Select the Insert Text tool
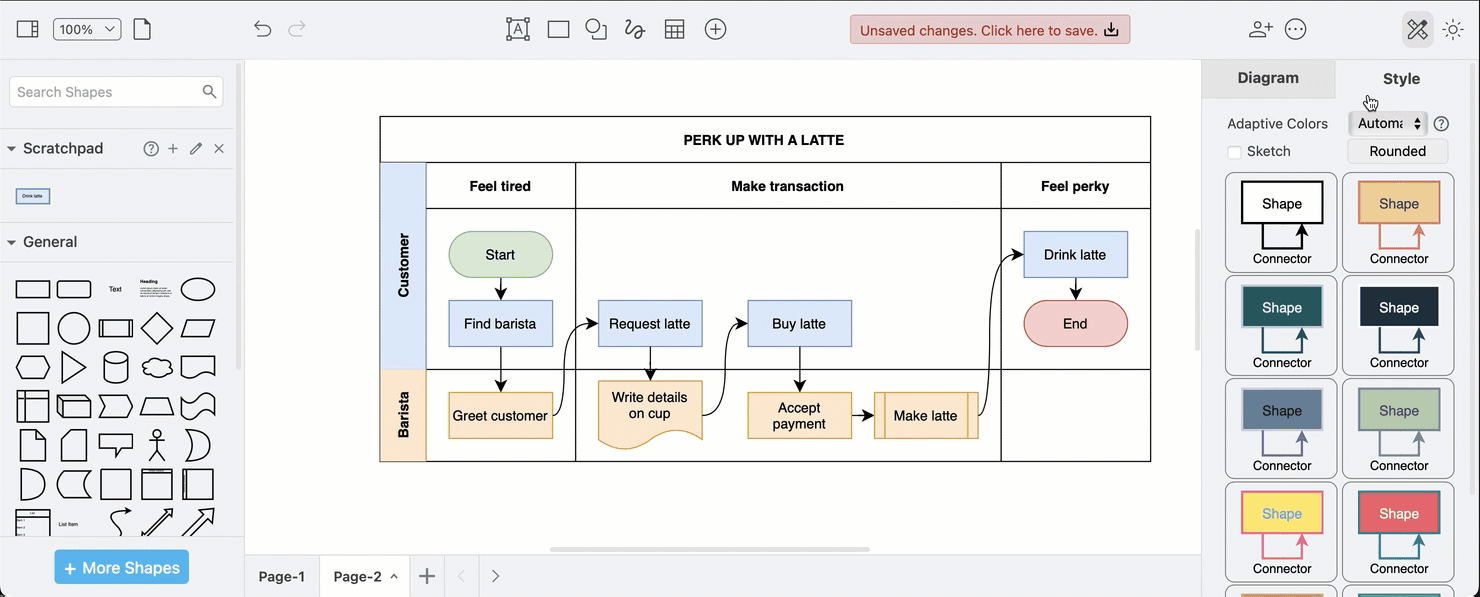This screenshot has height=597, width=1480. coord(517,29)
